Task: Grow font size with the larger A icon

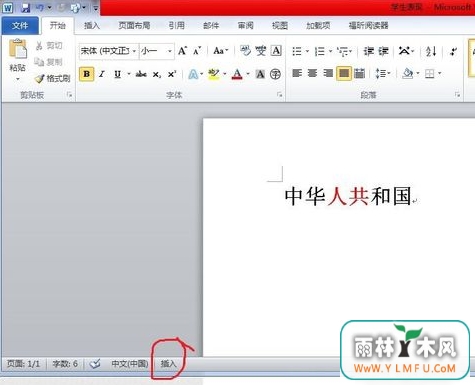Action: point(182,51)
